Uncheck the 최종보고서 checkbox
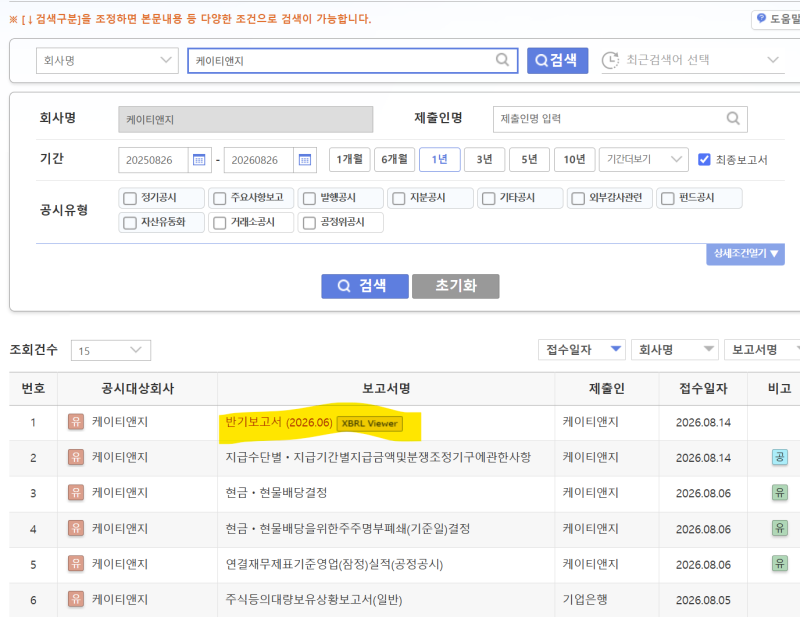800x617 pixels. [704, 160]
